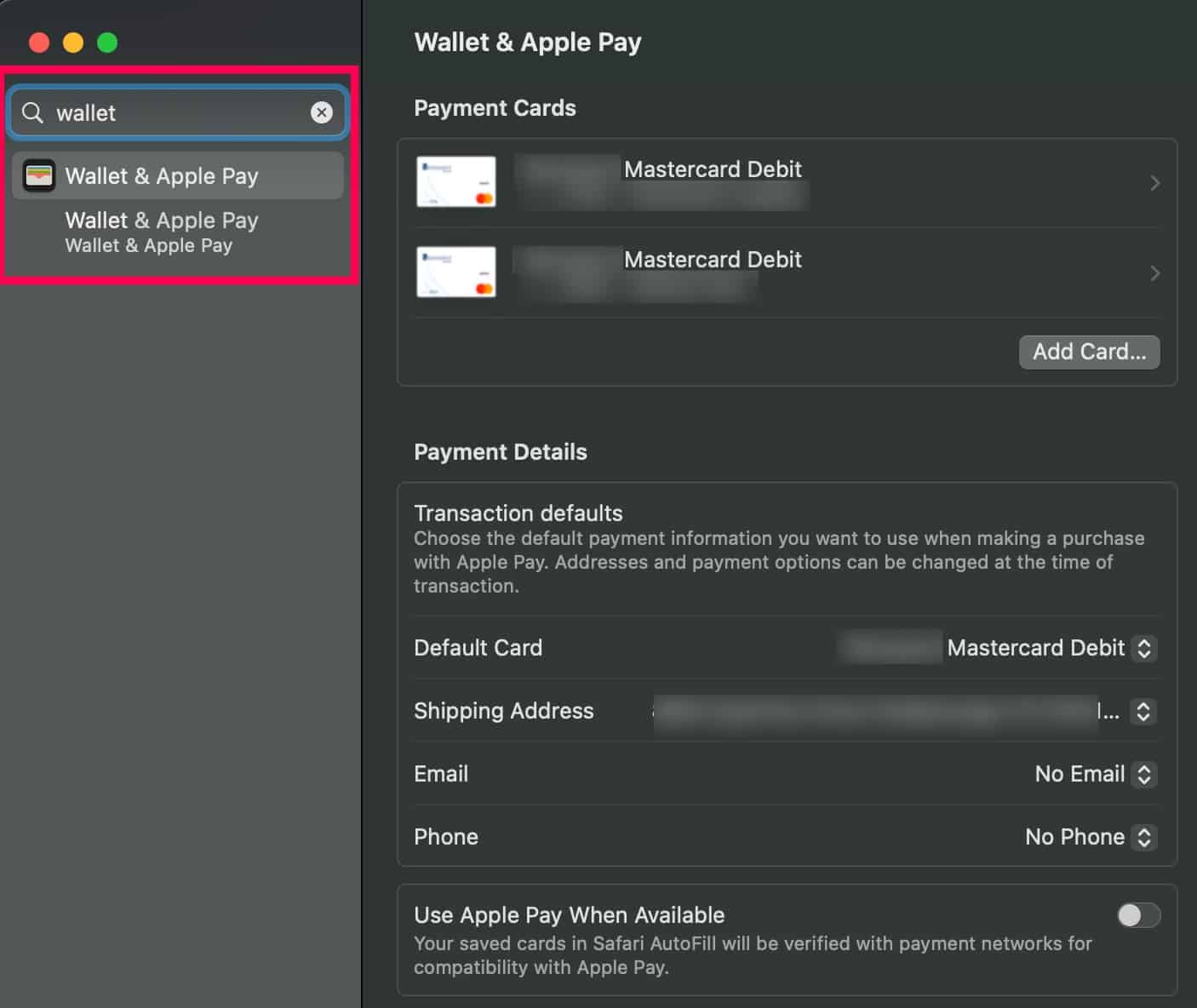Clear the wallet search text

coord(322,112)
